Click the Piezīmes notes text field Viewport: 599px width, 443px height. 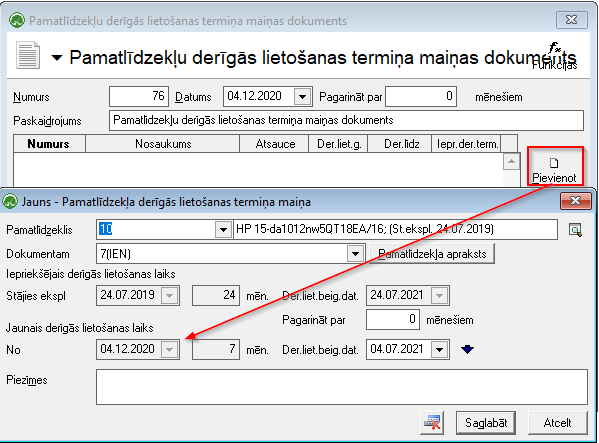342,387
